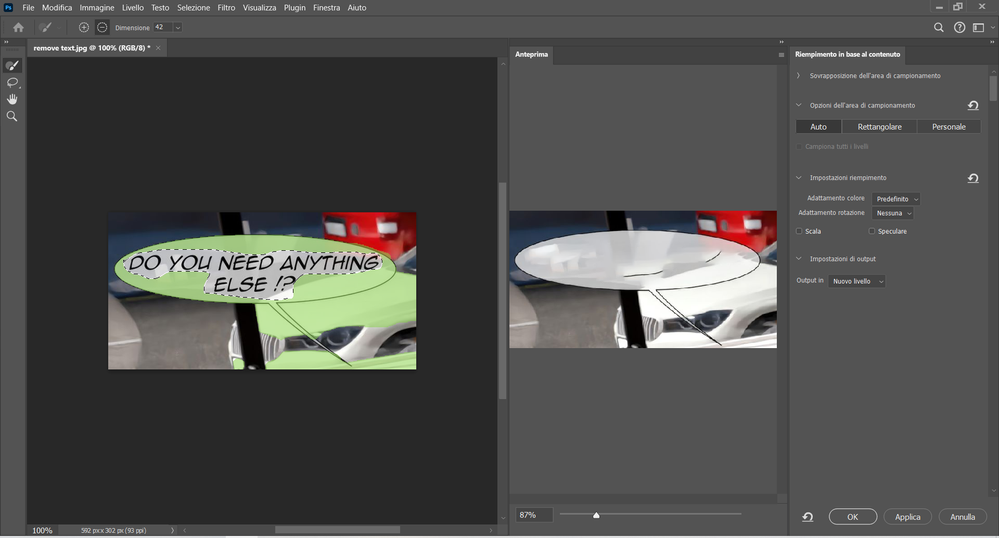Select the subtract-from-sampling-area minus icon
The width and height of the screenshot is (999, 538).
click(102, 27)
